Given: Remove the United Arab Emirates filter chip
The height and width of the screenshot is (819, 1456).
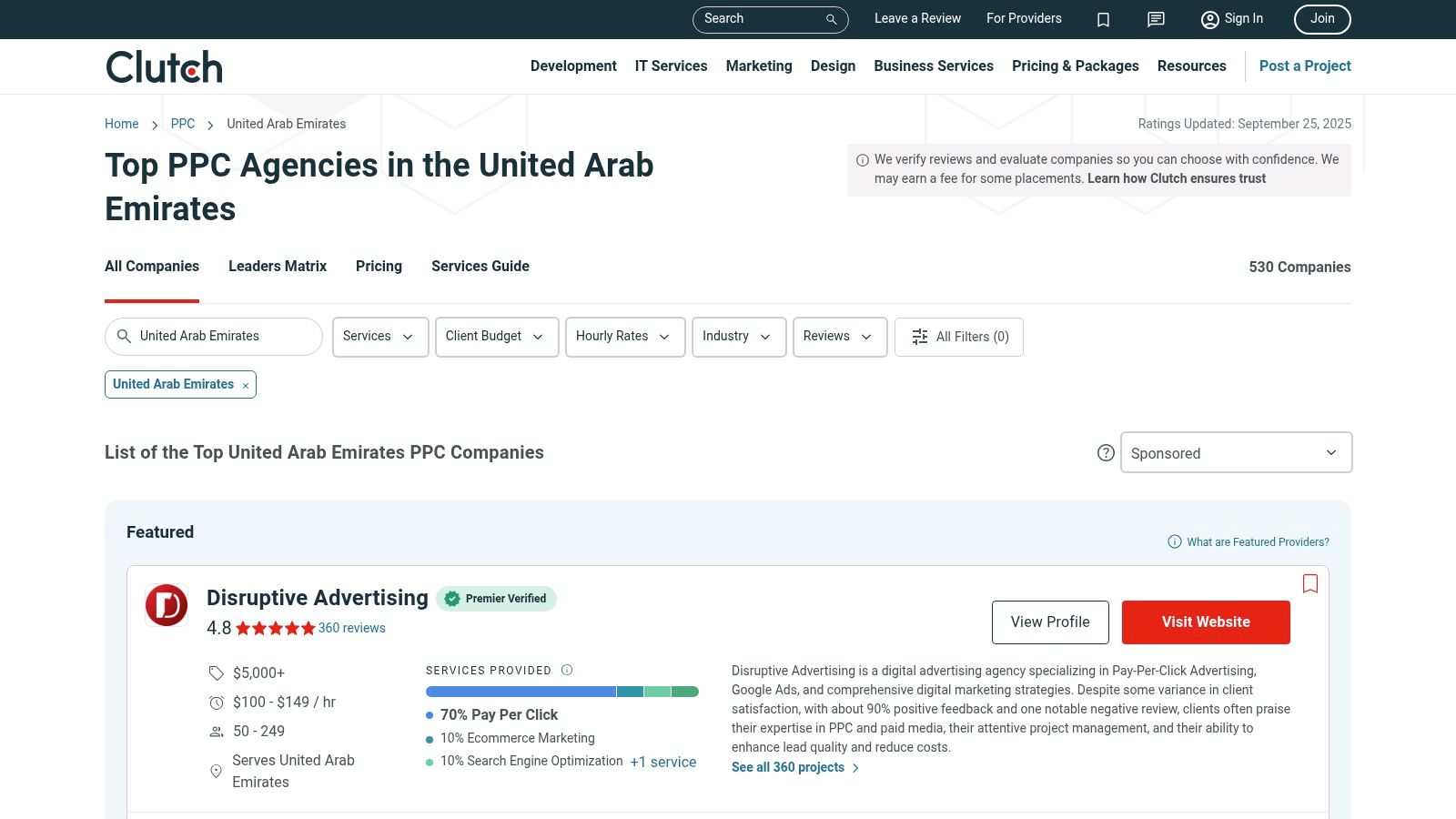Looking at the screenshot, I should click(x=245, y=384).
